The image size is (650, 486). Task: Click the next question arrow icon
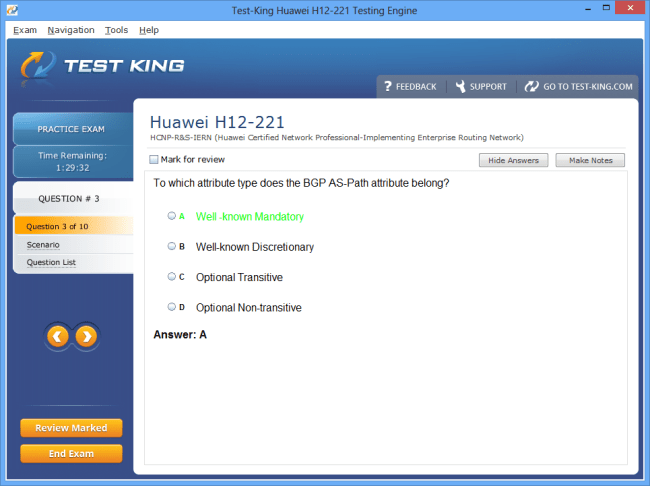[87, 337]
